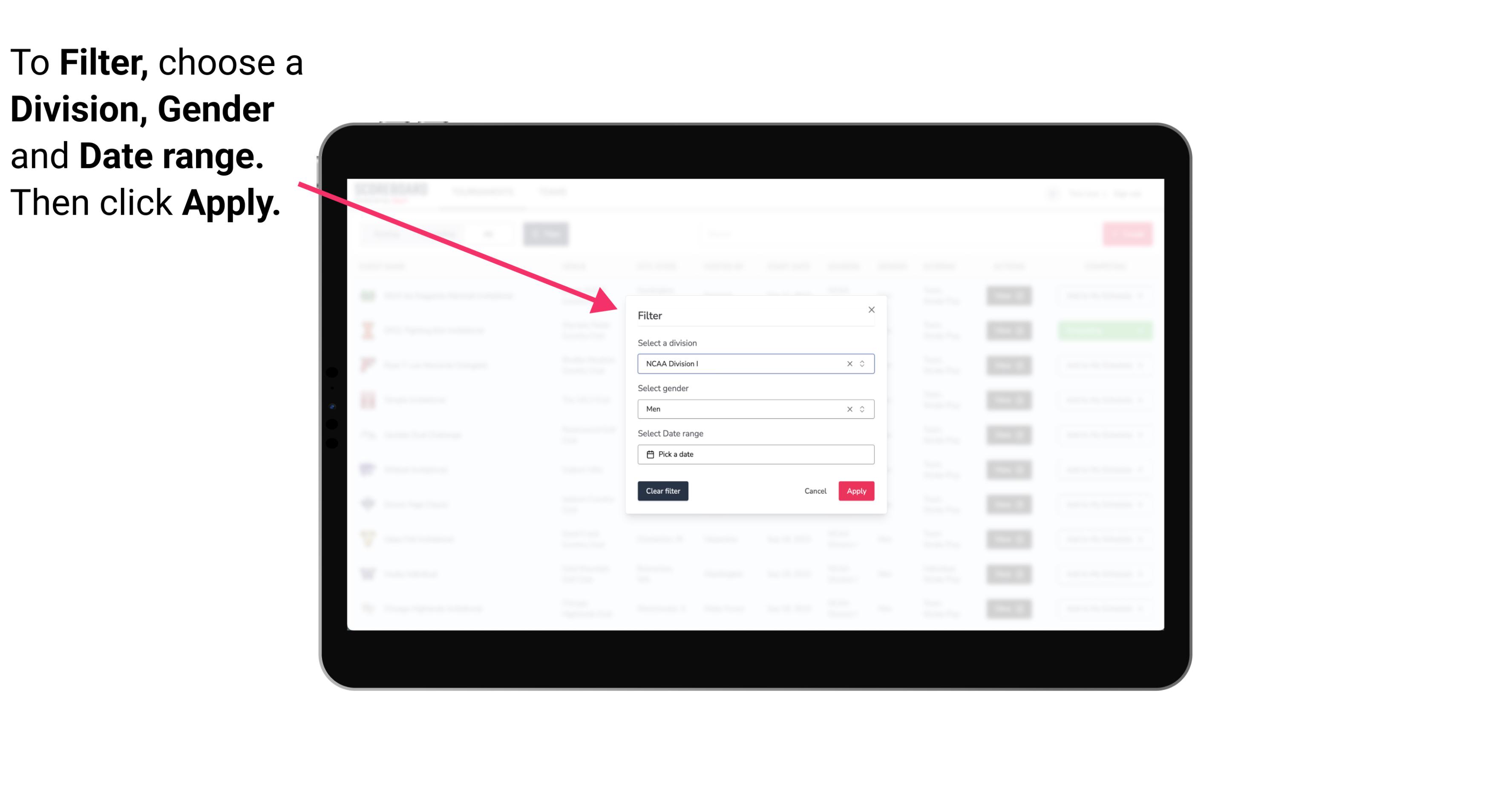Click the Filter dialog title bar
1509x812 pixels.
(755, 315)
